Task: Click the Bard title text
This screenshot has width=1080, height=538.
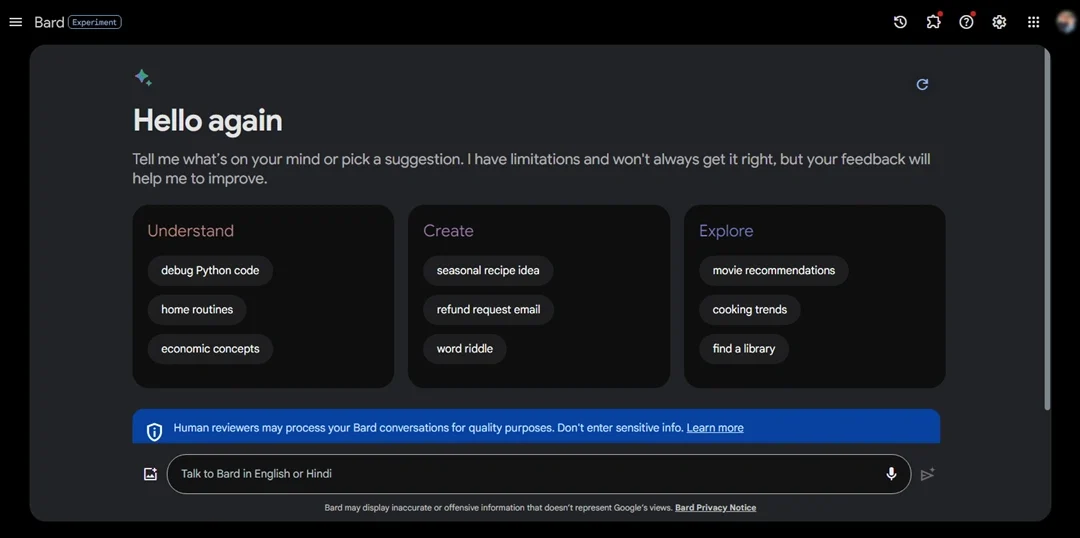Action: click(49, 22)
